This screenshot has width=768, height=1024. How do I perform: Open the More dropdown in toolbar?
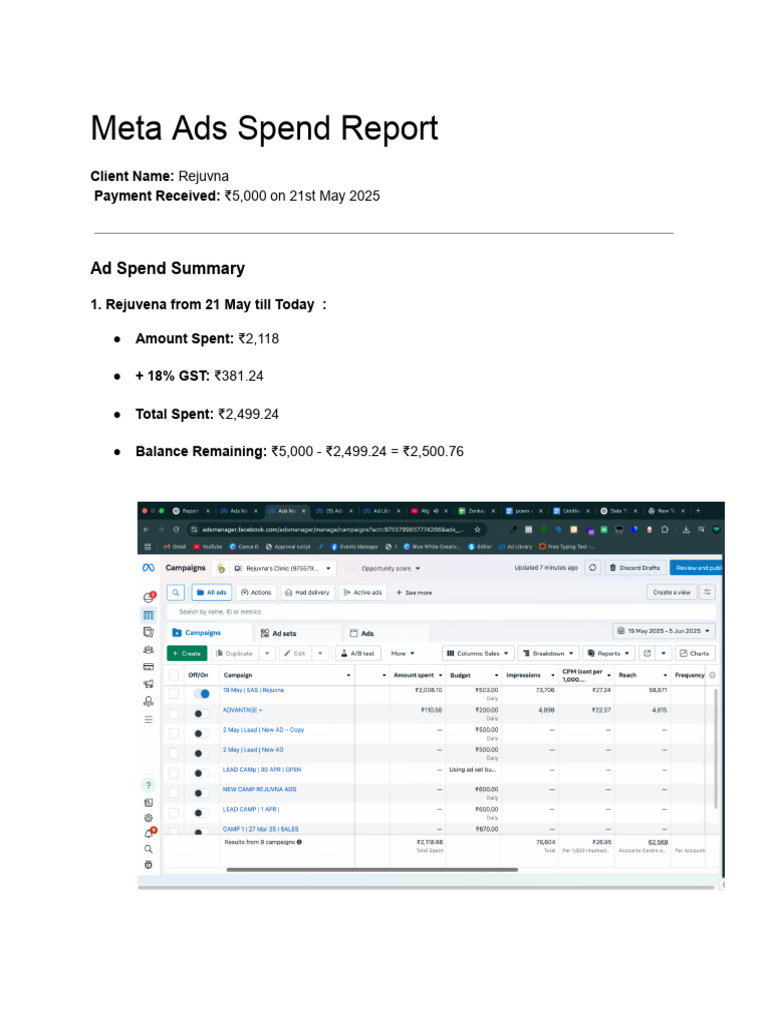click(402, 653)
